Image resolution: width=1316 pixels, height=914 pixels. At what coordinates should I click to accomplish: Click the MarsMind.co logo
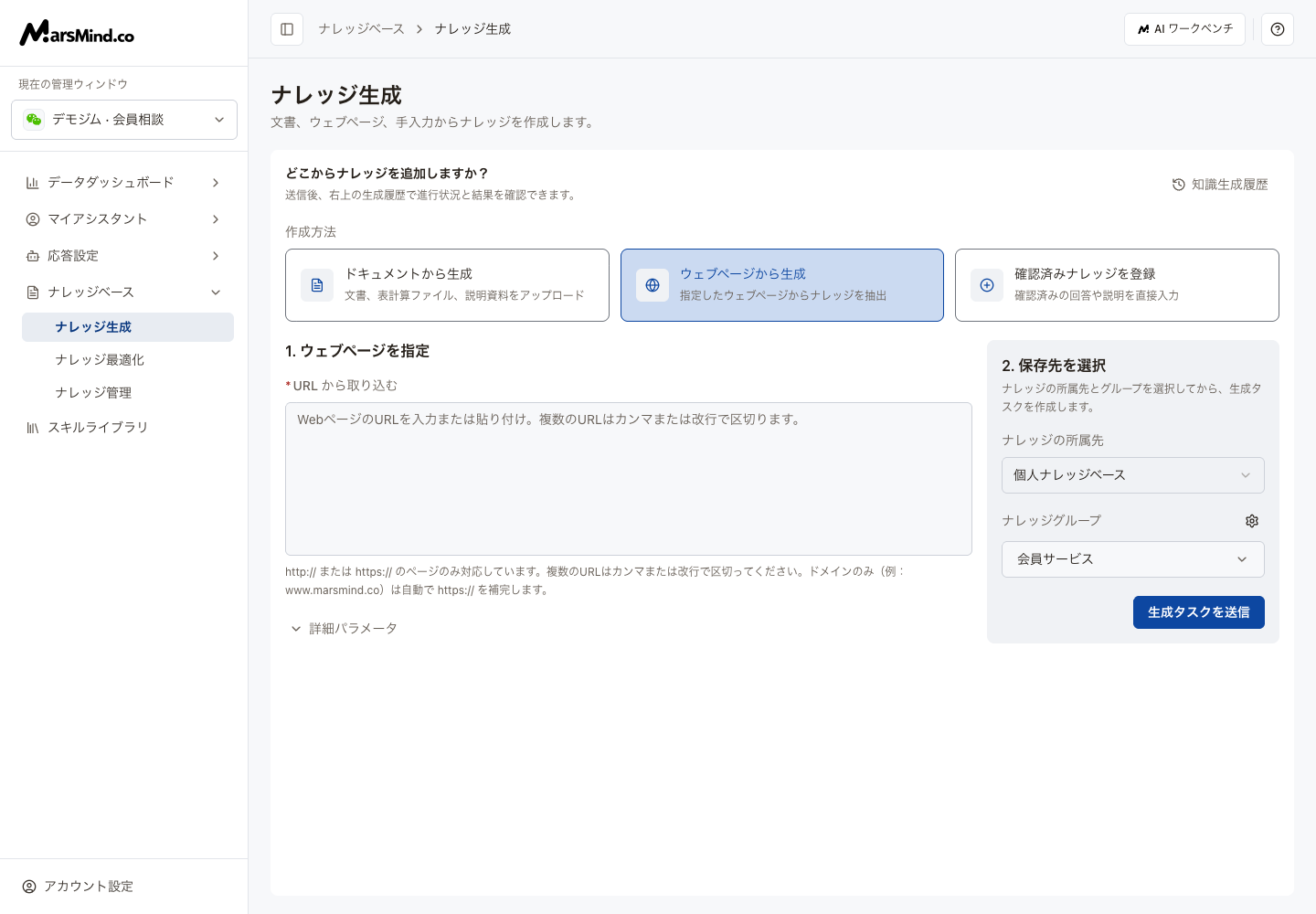tap(77, 34)
